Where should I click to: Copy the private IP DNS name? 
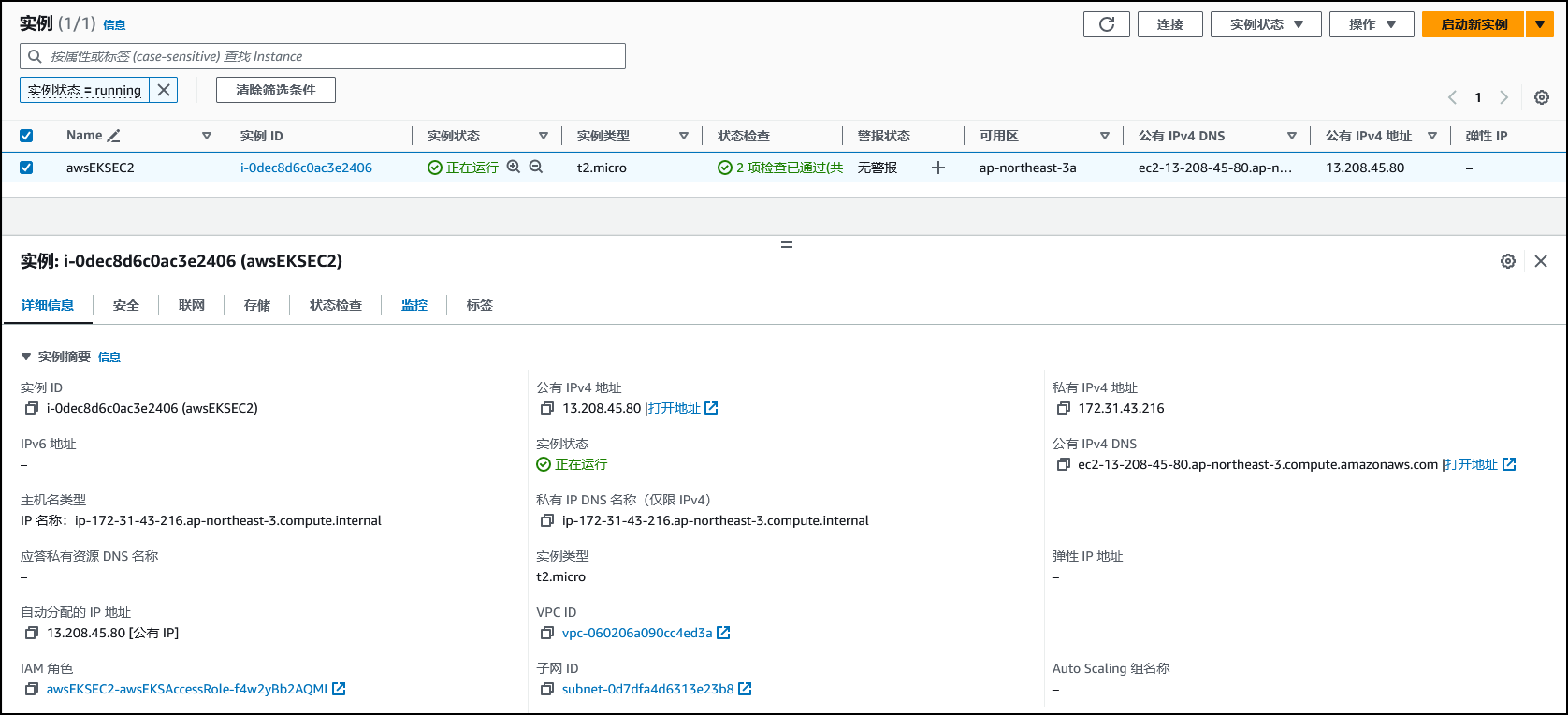point(547,520)
